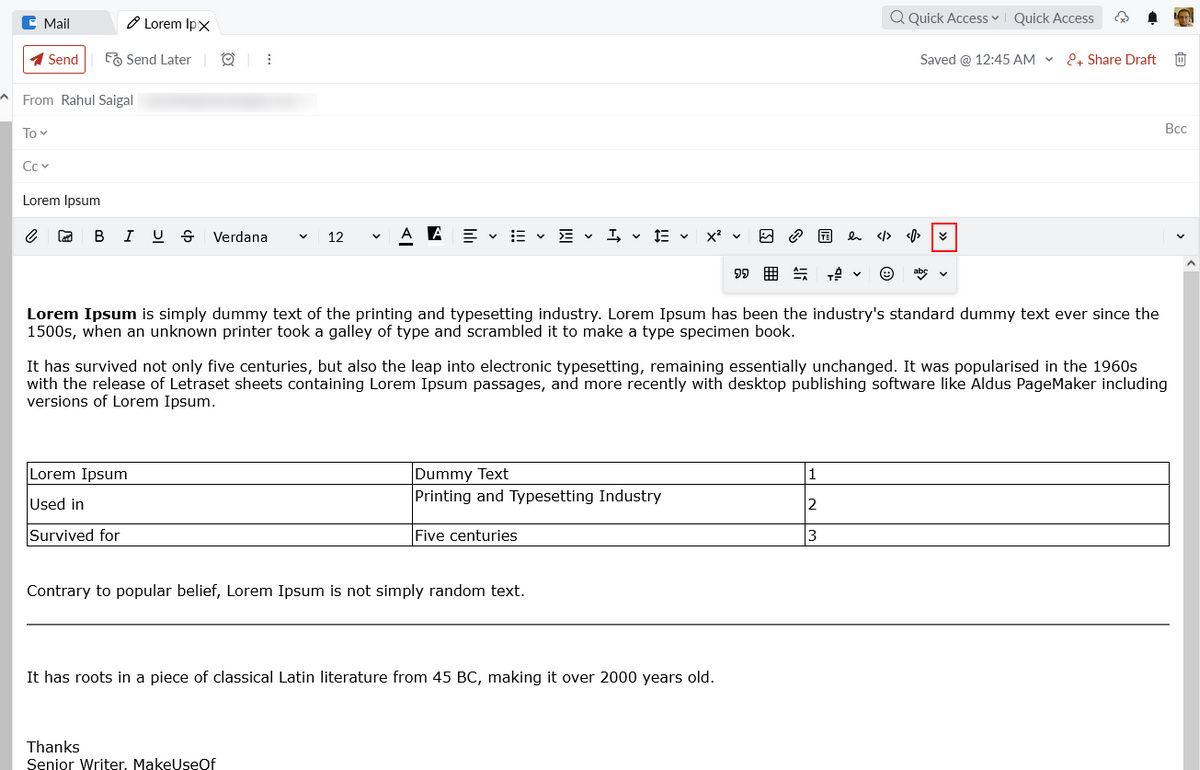The width and height of the screenshot is (1200, 770).
Task: Choose font text color
Action: pos(406,235)
